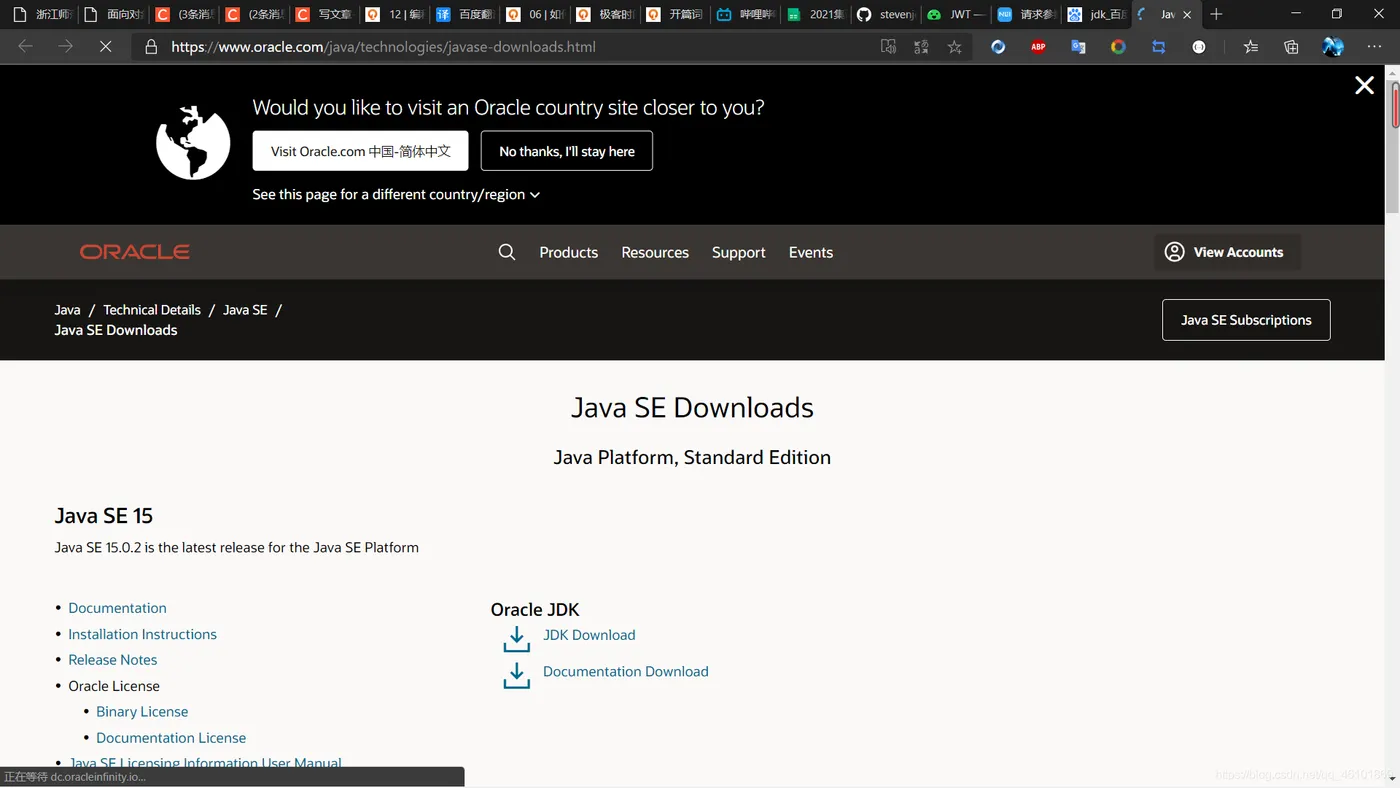Click the globe icon in banner

193,142
